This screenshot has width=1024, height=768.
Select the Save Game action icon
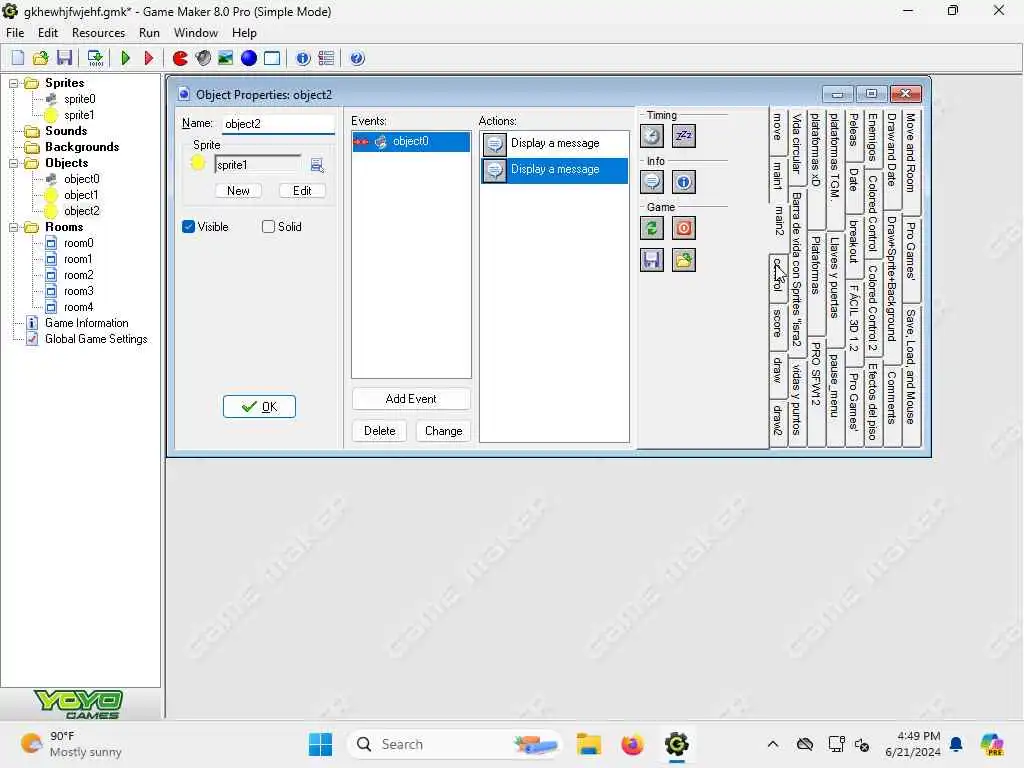[652, 260]
